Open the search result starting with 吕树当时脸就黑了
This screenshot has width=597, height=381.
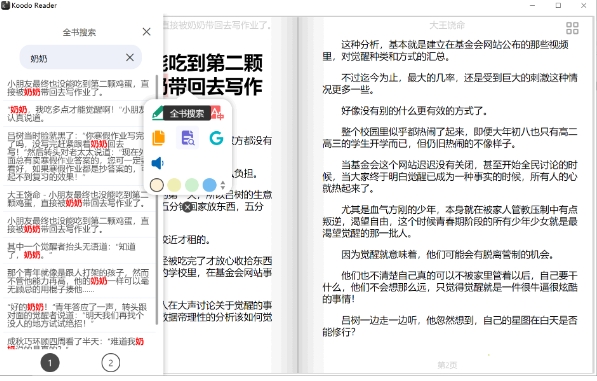(78, 156)
